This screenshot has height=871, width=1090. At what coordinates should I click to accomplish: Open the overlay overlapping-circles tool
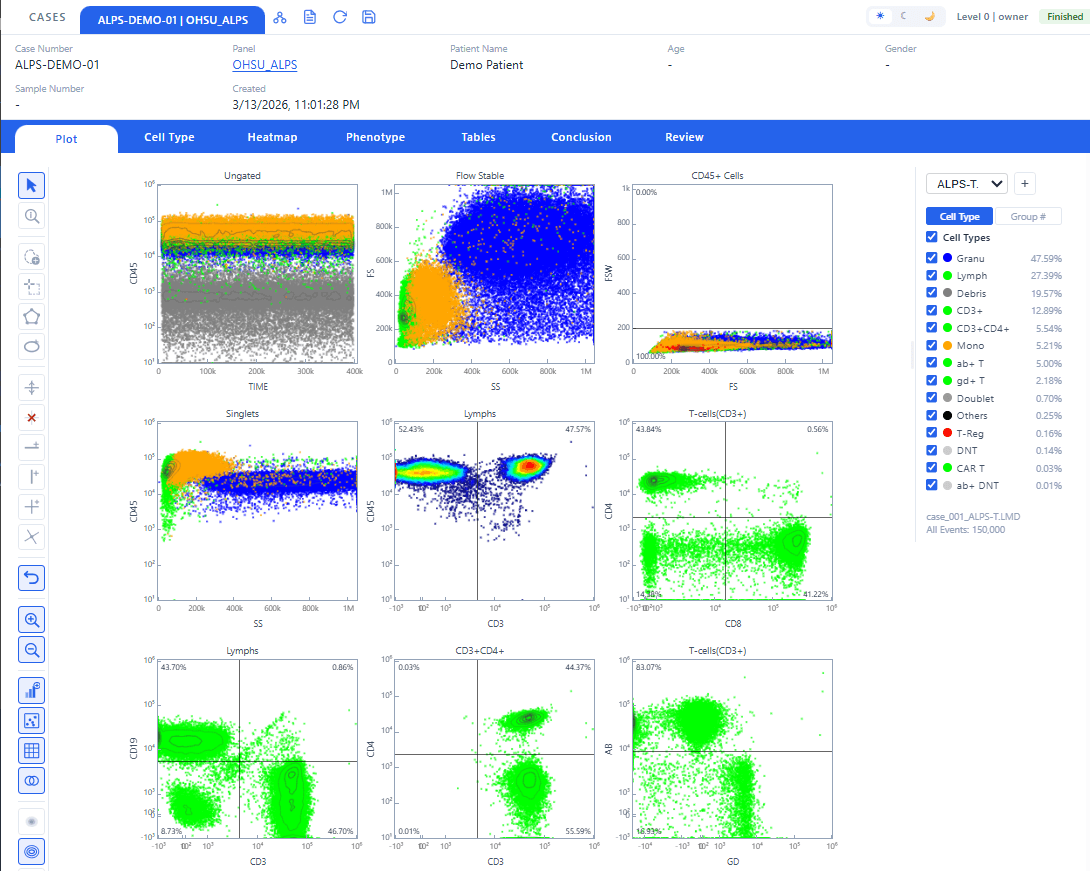point(31,781)
